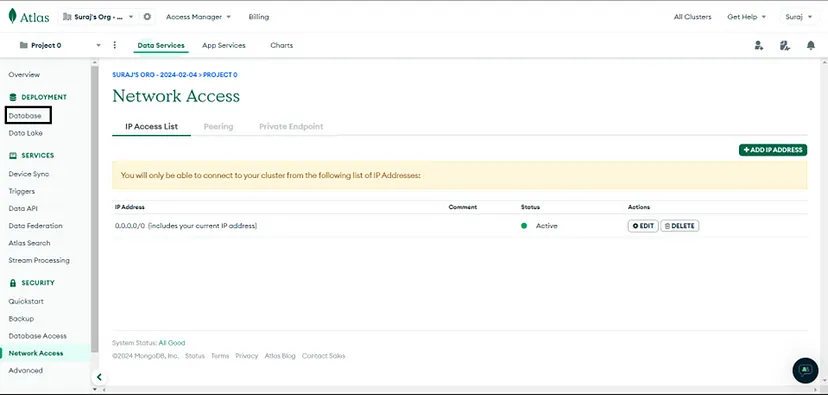Image resolution: width=828 pixels, height=395 pixels.
Task: Open Data Lake in sidebar
Action: [x=25, y=134]
